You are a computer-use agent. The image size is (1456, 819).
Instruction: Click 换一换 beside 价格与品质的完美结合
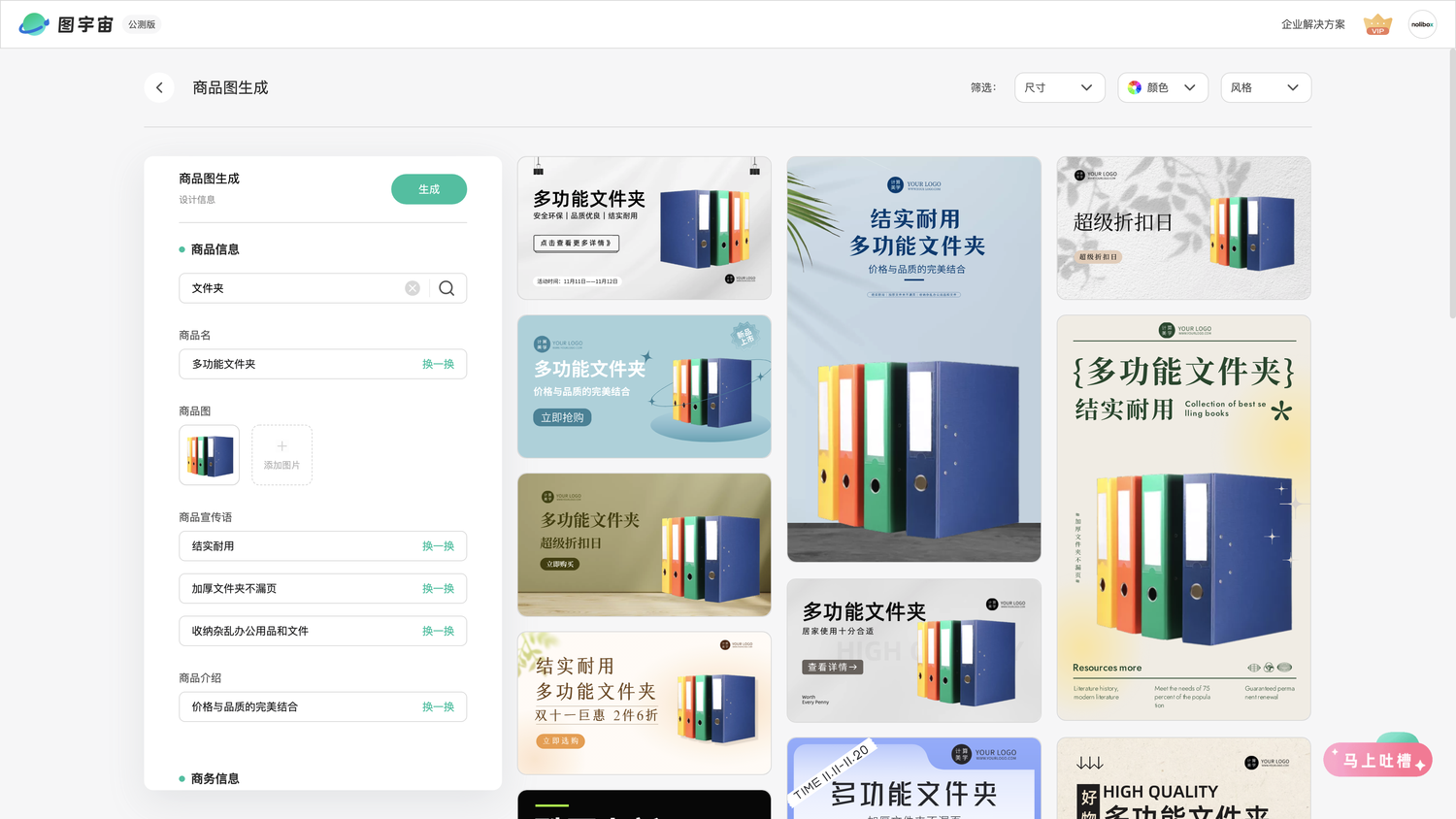pyautogui.click(x=438, y=706)
